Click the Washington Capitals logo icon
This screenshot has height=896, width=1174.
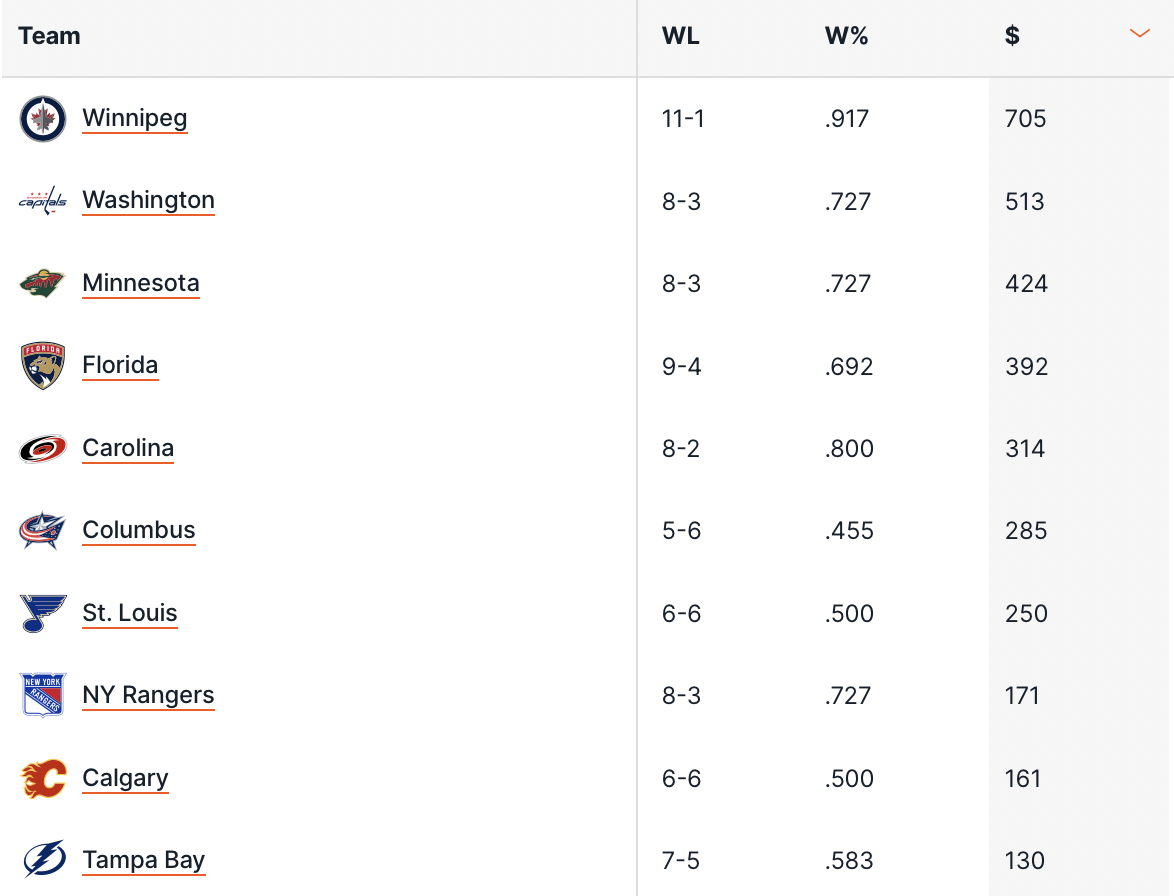point(43,201)
